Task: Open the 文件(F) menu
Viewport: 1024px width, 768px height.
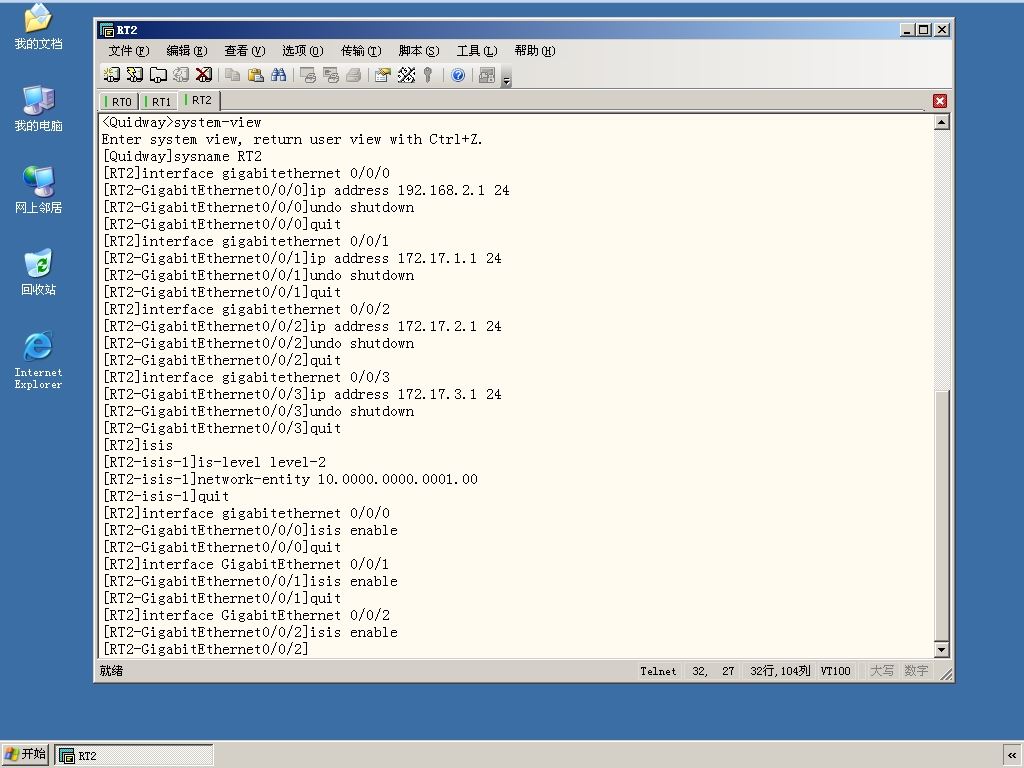Action: point(129,51)
